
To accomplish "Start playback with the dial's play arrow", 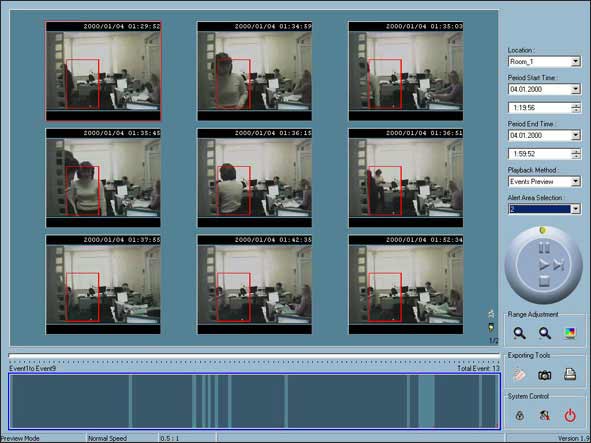I will click(543, 265).
